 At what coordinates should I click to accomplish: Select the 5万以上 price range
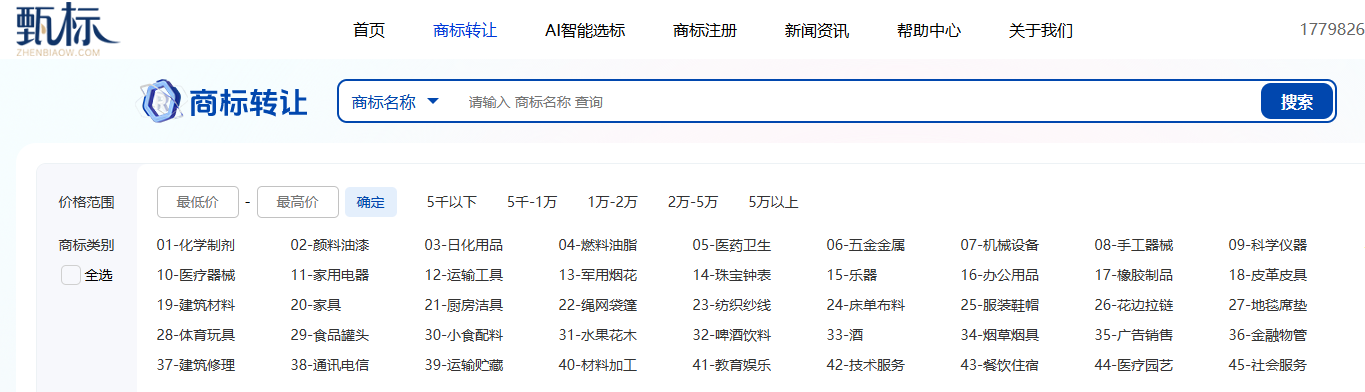coord(773,202)
